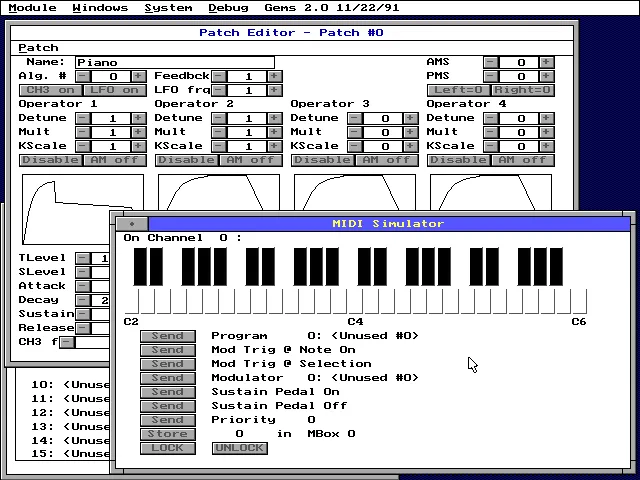The width and height of the screenshot is (640, 480).
Task: Send the Priority value
Action: point(168,420)
